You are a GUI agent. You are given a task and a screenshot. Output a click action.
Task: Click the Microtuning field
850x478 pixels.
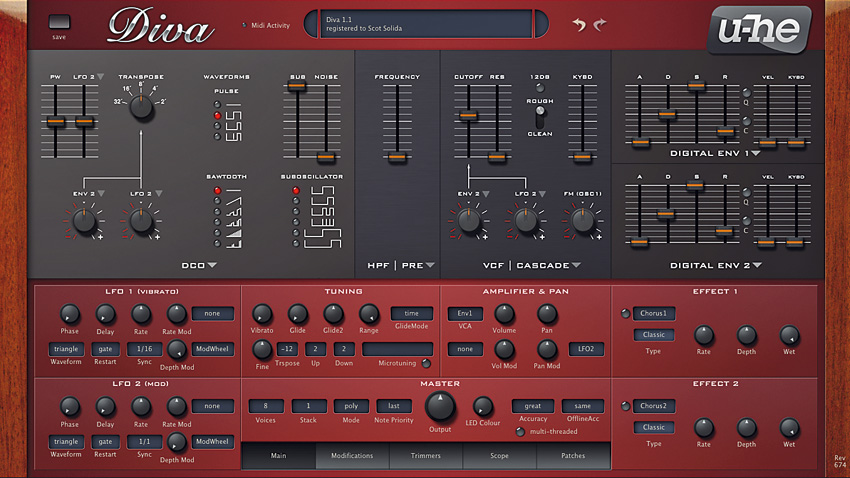click(397, 349)
